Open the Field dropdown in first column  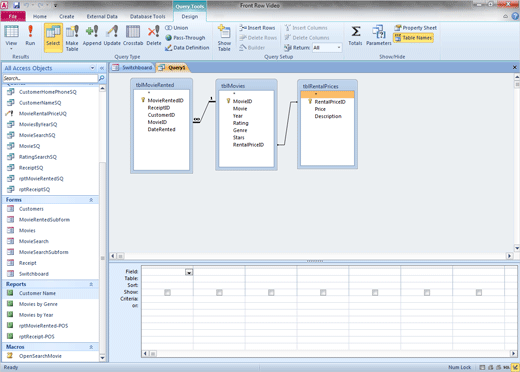click(189, 272)
